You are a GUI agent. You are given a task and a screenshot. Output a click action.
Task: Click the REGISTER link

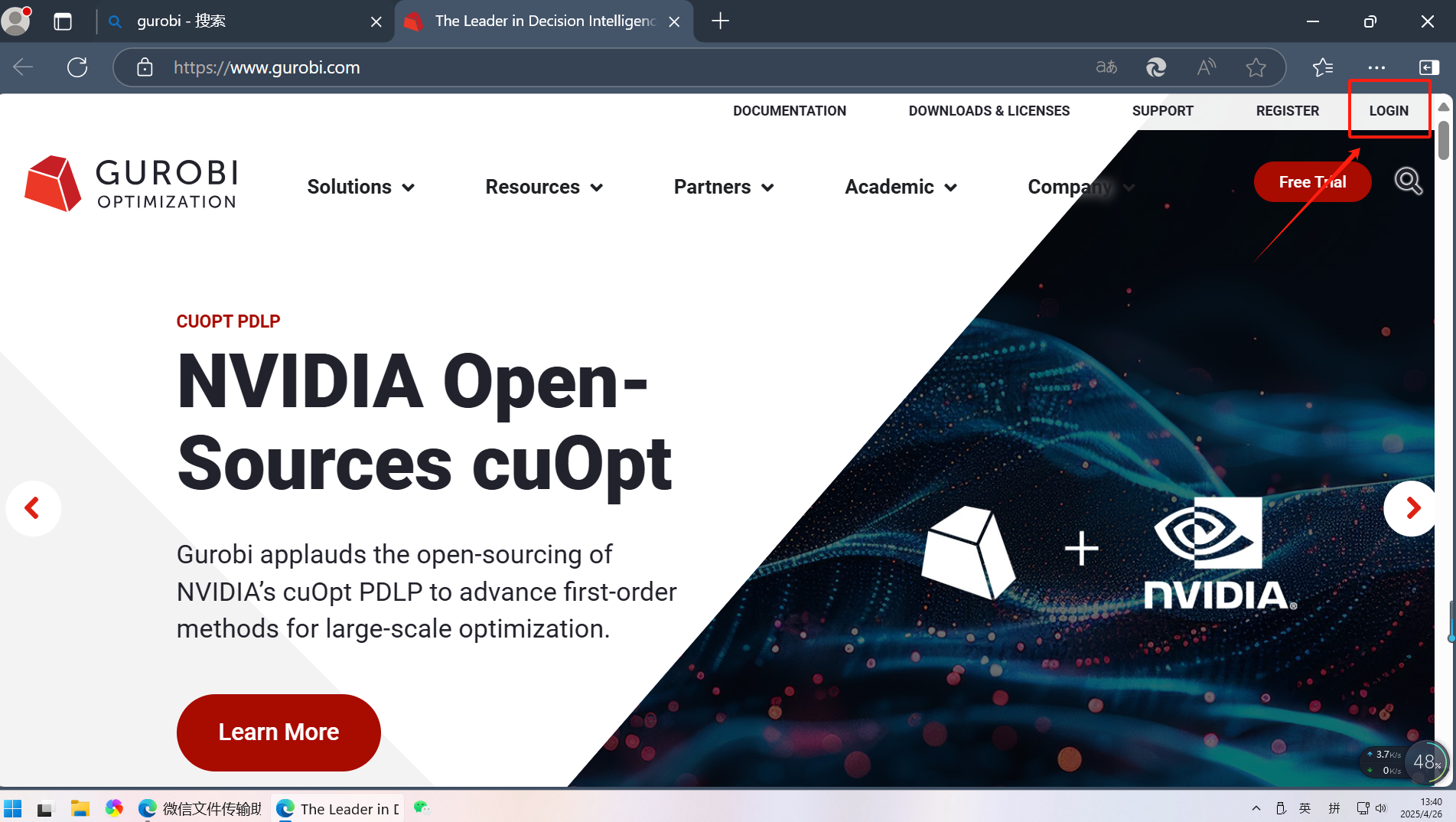pyautogui.click(x=1288, y=111)
